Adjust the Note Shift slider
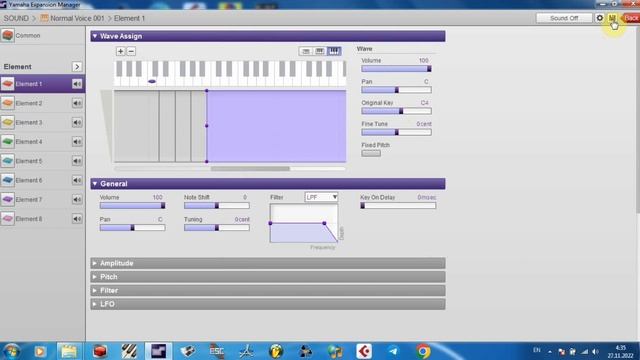 (x=216, y=206)
